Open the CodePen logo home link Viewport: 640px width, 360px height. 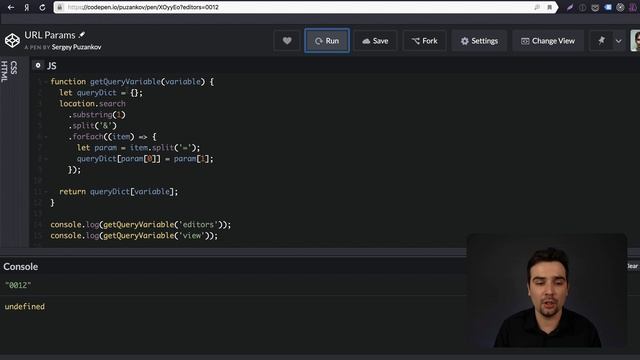point(12,40)
